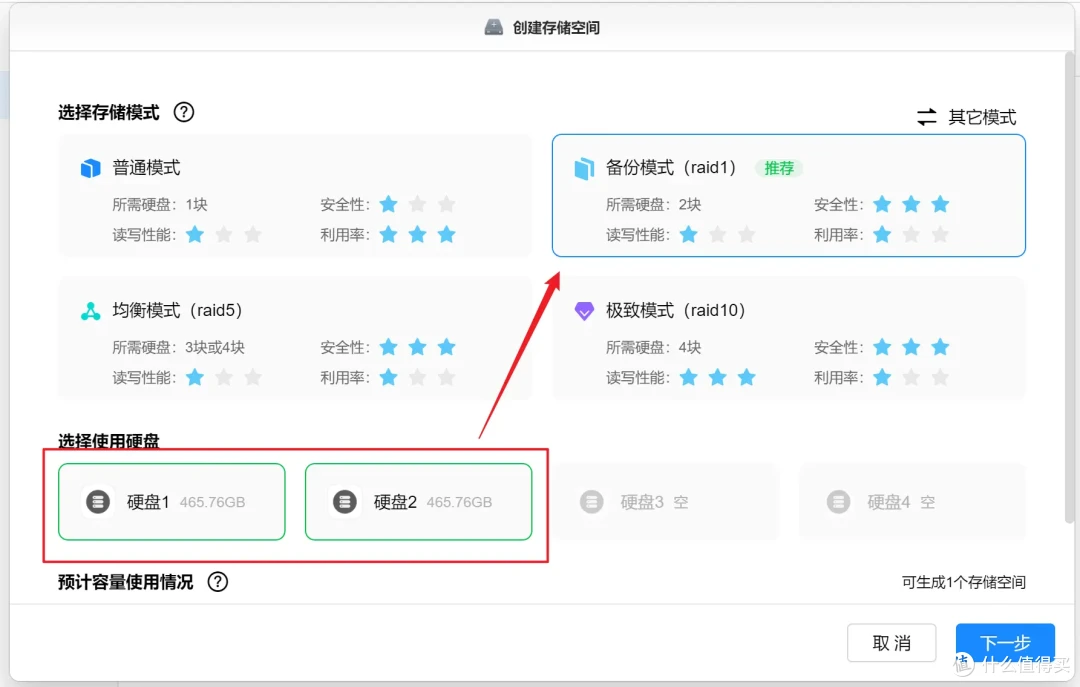Click the blue cube icon of 普通模式
The width and height of the screenshot is (1080, 687).
click(90, 167)
